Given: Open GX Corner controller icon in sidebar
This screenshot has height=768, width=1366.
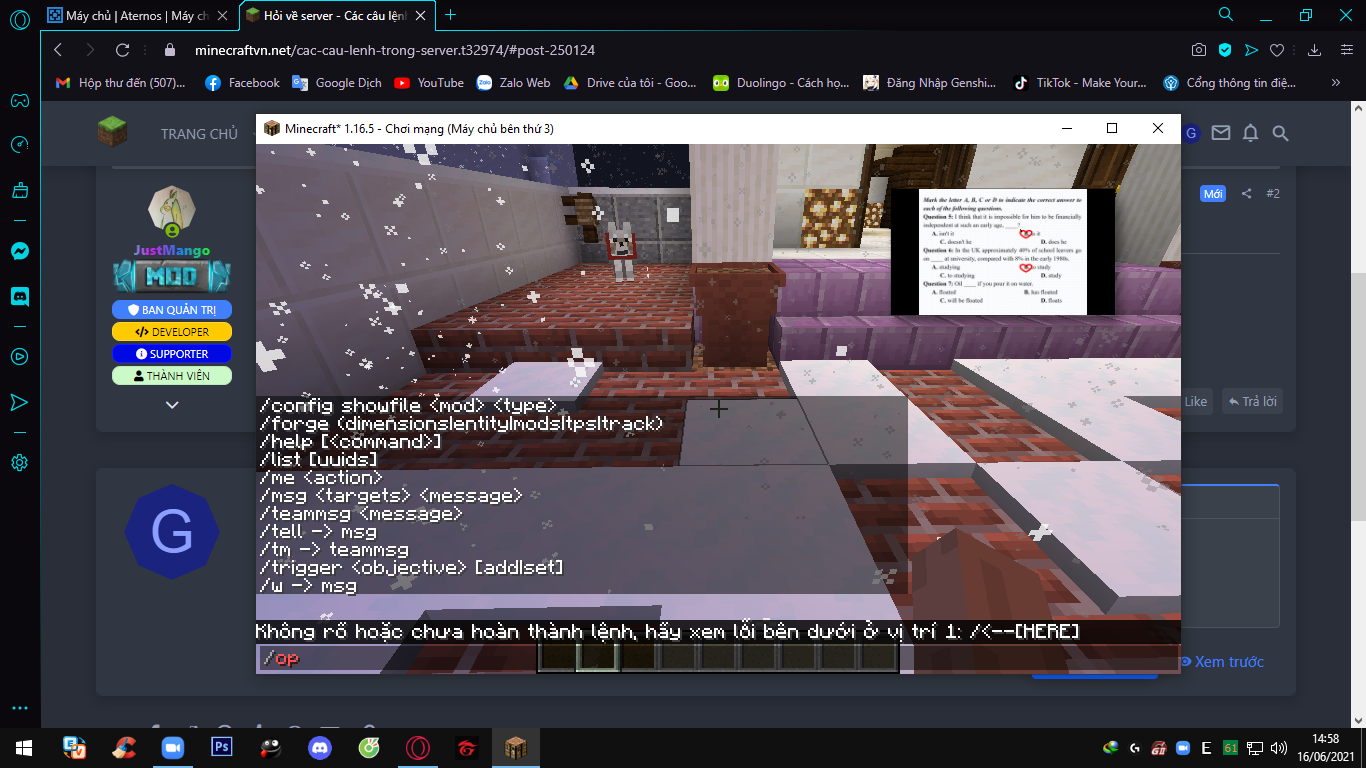Looking at the screenshot, I should coord(20,101).
